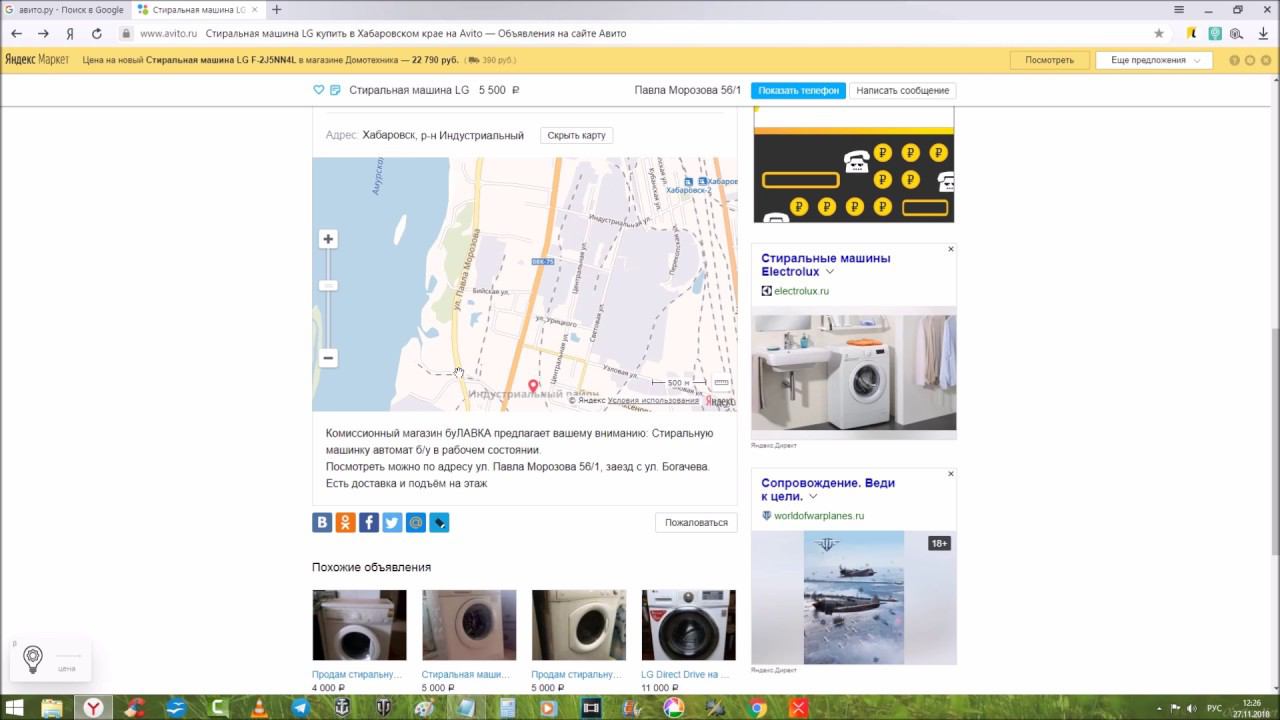
Task: Share the listing on Twitter
Action: coord(392,522)
